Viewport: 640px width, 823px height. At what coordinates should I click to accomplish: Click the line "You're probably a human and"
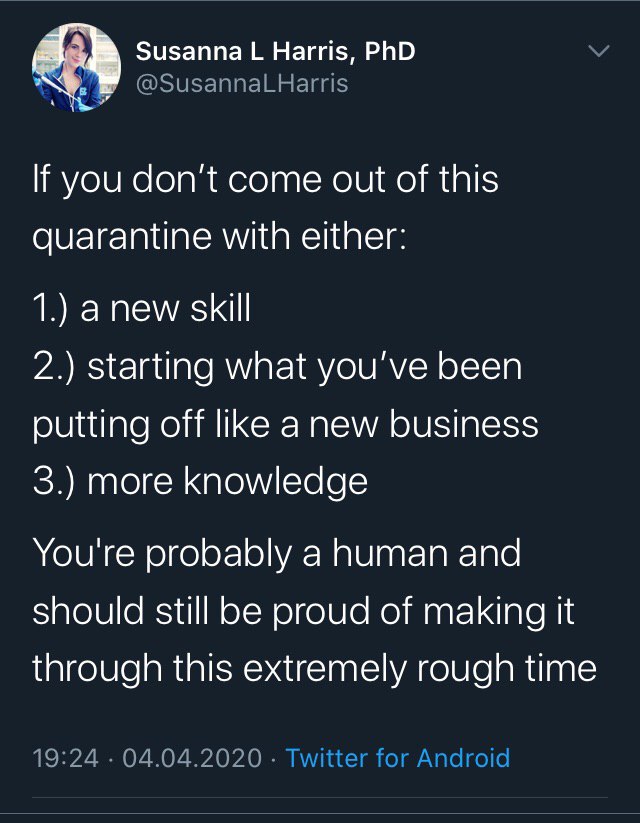(x=276, y=551)
